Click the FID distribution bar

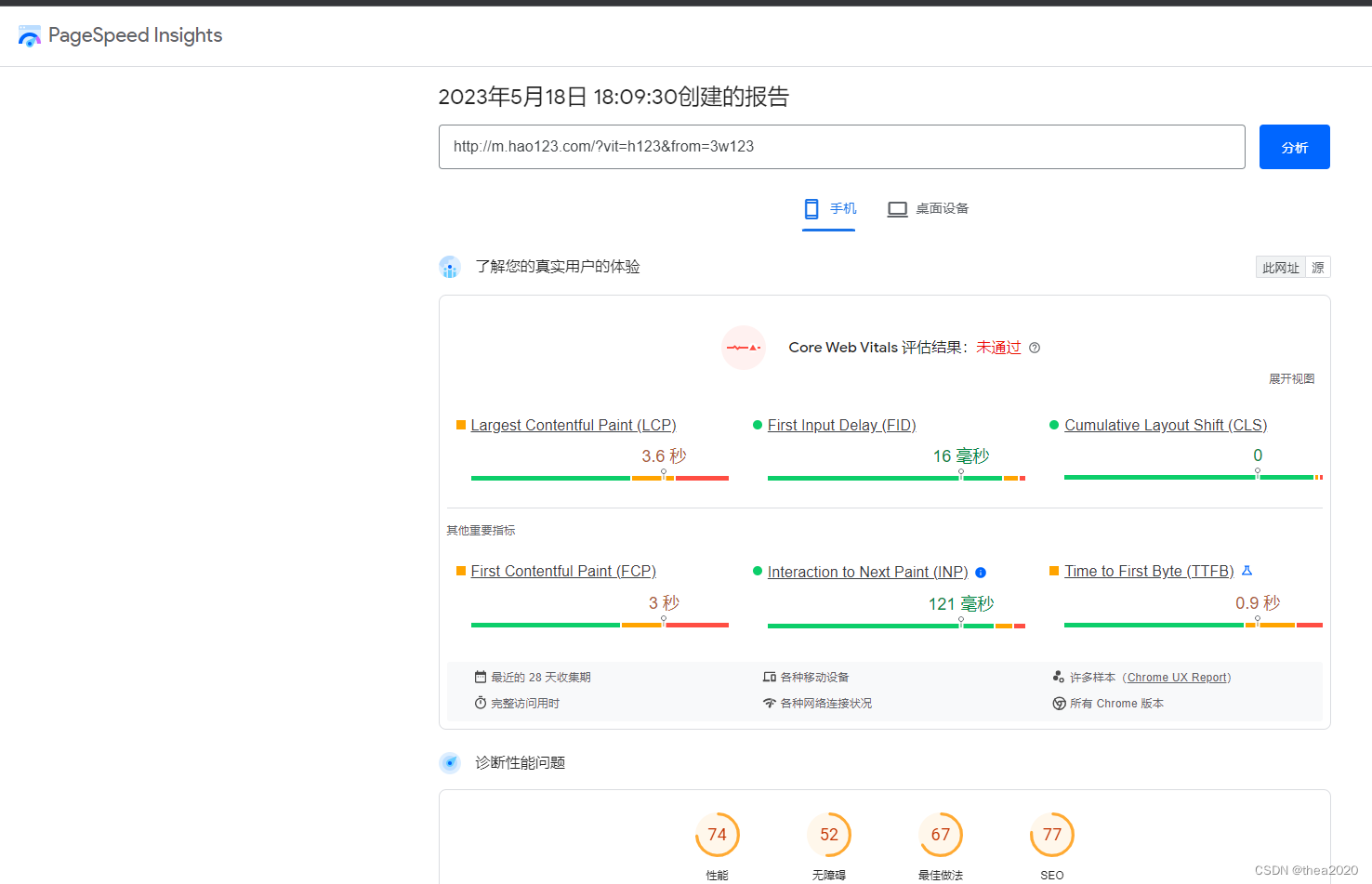click(896, 478)
